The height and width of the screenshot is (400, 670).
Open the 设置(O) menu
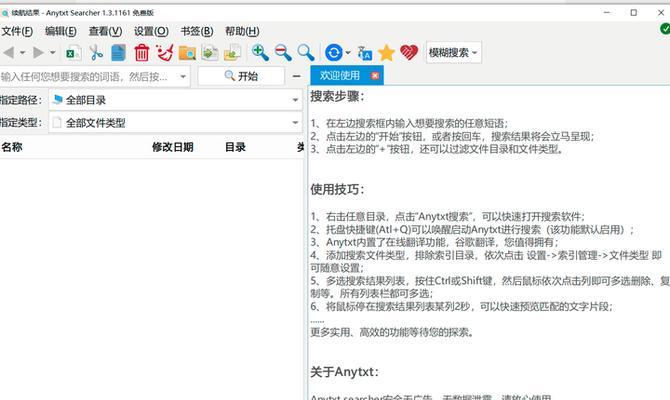click(151, 31)
